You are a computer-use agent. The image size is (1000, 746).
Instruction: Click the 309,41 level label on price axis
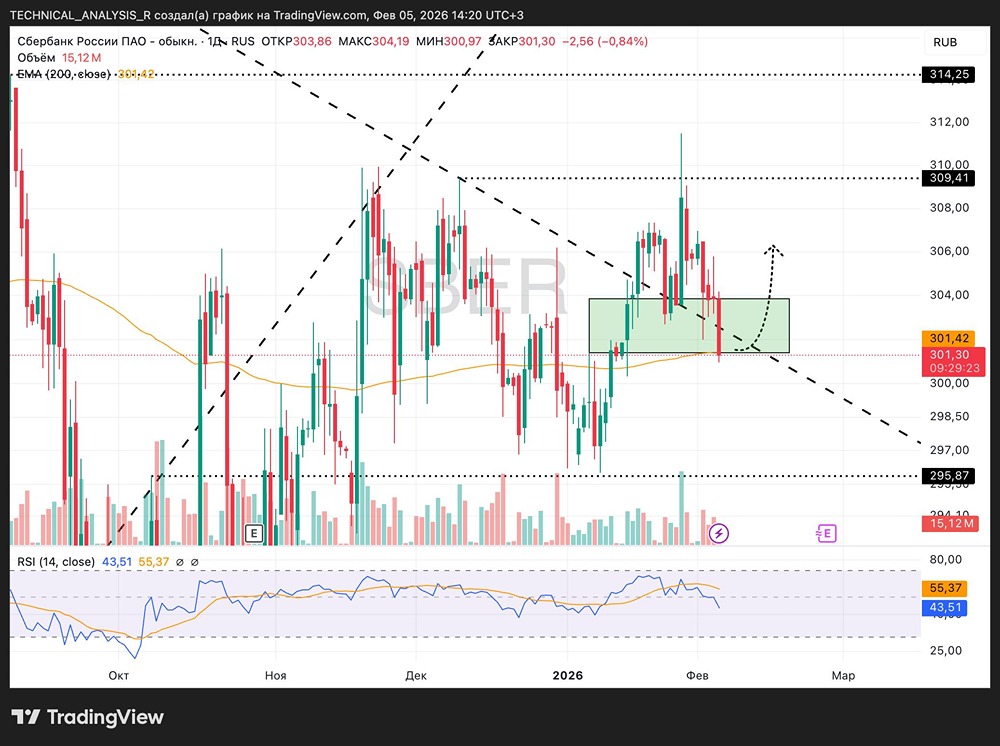[948, 178]
